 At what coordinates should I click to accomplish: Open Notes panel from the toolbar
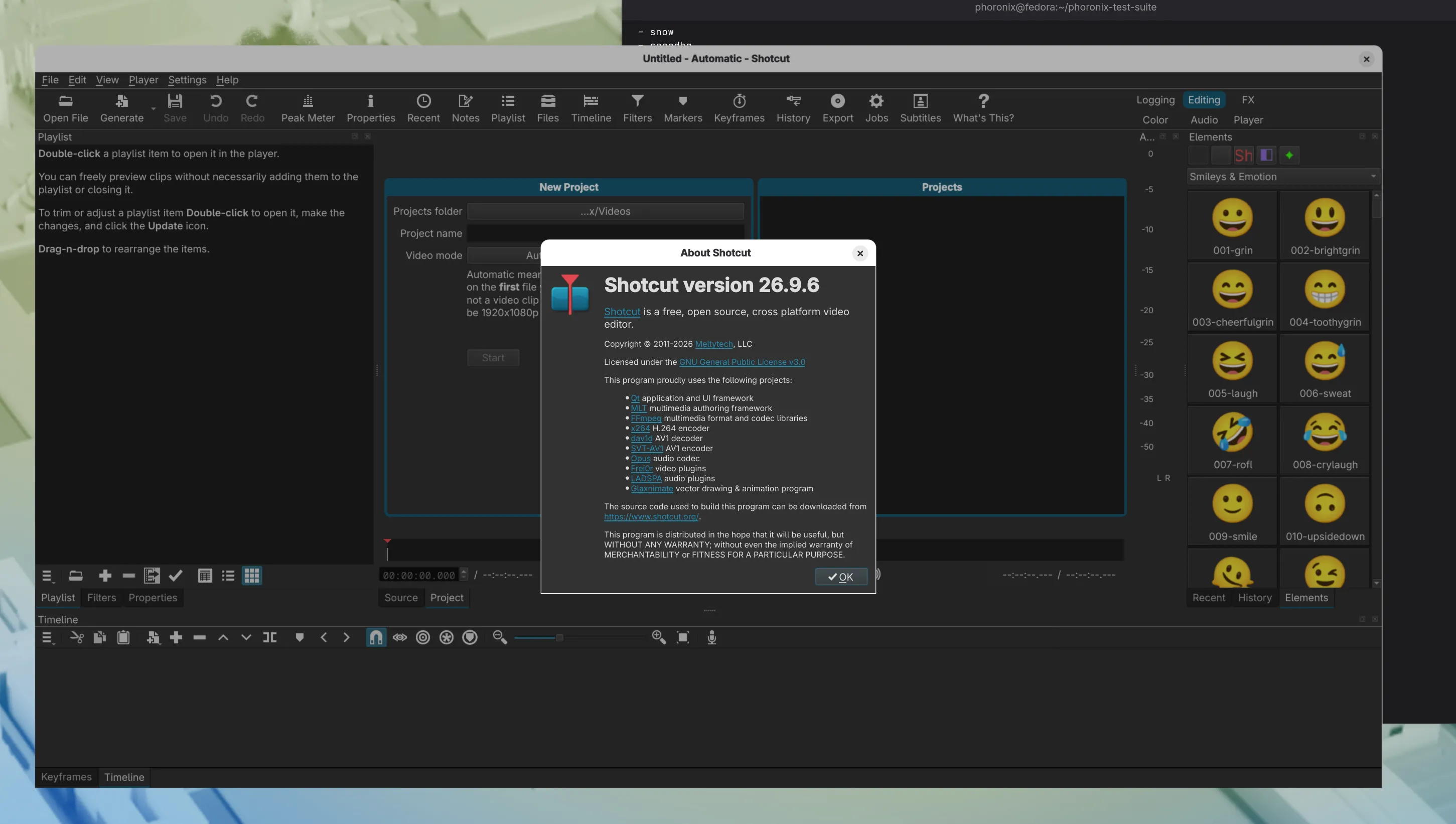[465, 108]
